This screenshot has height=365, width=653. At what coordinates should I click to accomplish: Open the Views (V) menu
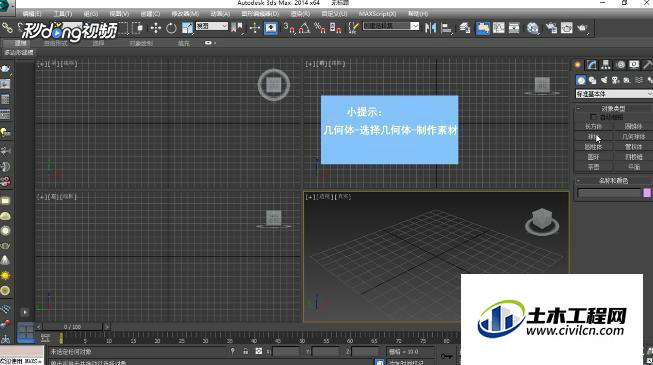(x=119, y=14)
